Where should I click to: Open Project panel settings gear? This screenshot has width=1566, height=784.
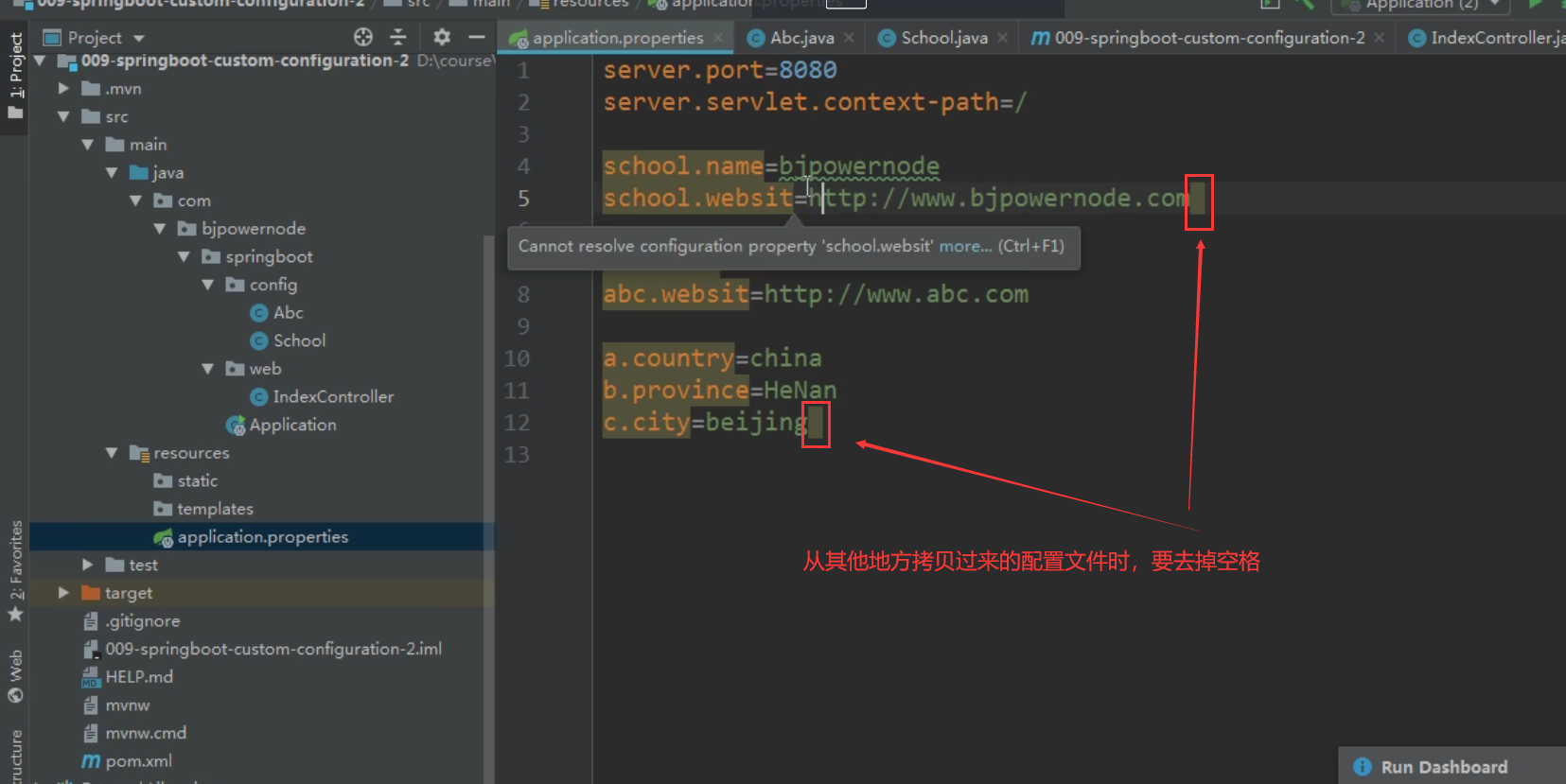(442, 37)
